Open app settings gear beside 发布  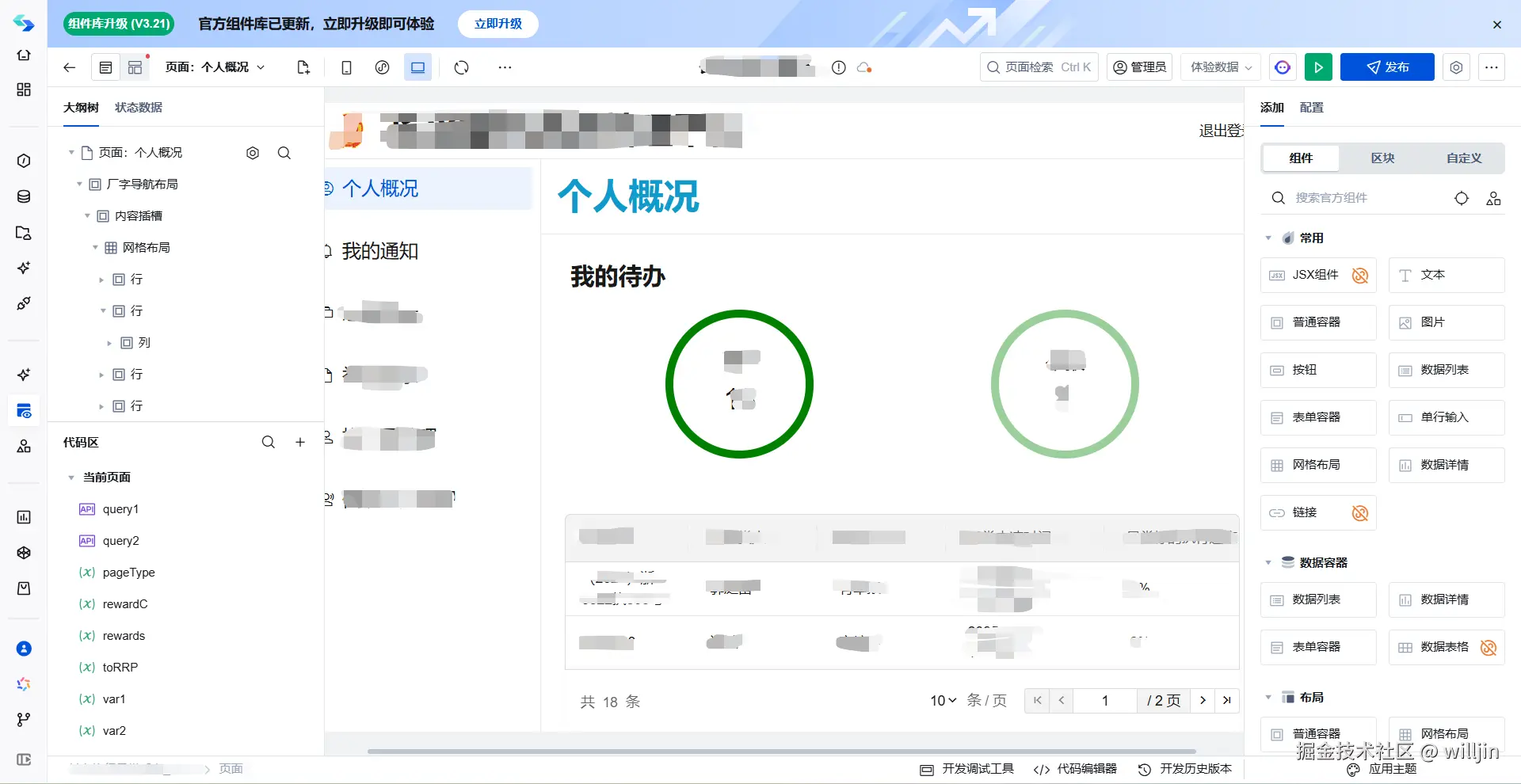pos(1456,67)
